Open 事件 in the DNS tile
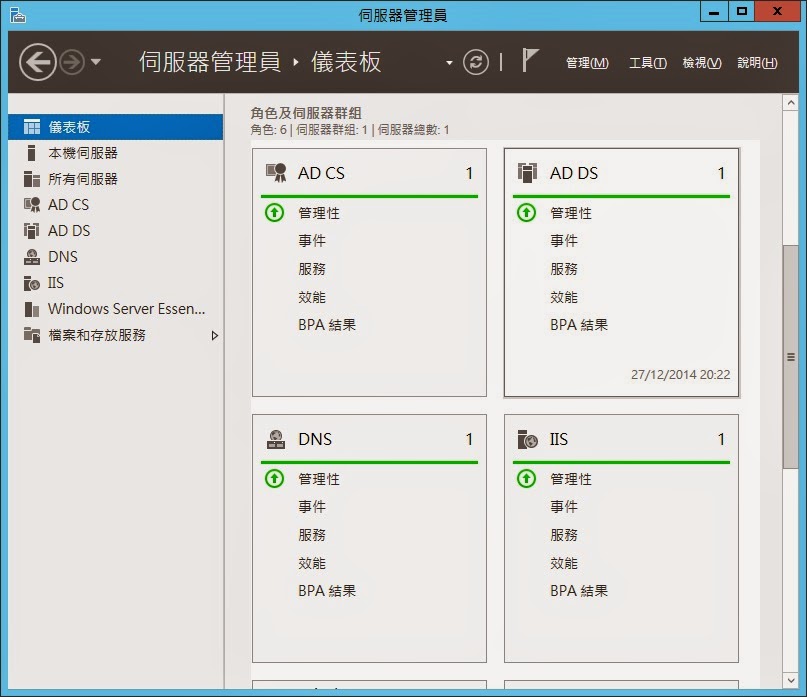This screenshot has height=697, width=807. [312, 507]
